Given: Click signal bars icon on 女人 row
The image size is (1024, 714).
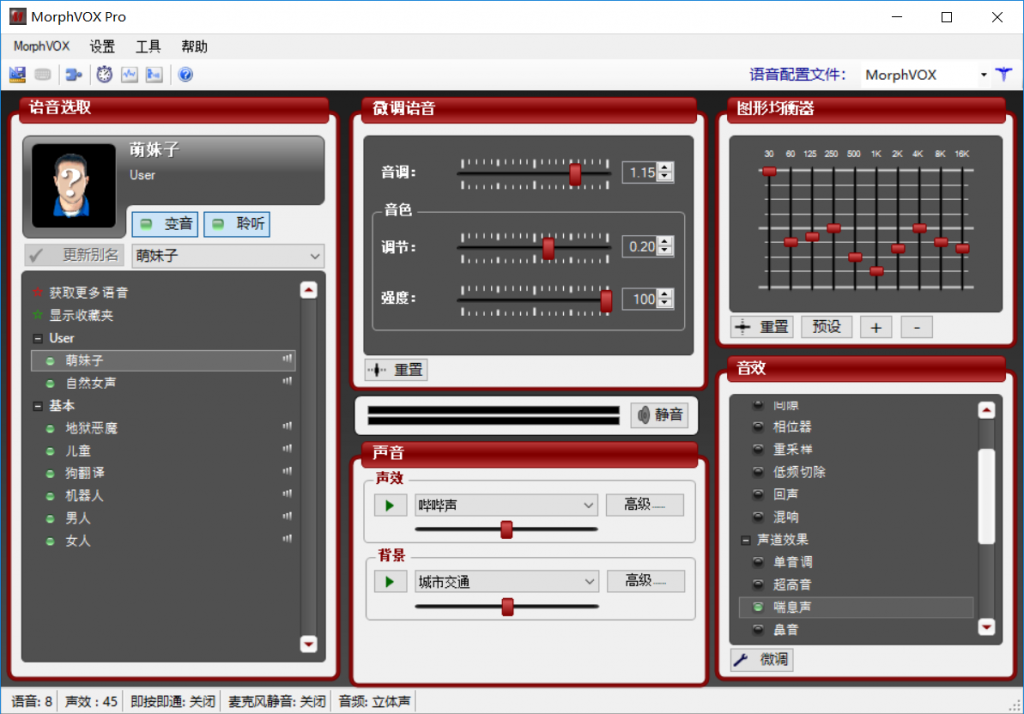Looking at the screenshot, I should pos(287,538).
